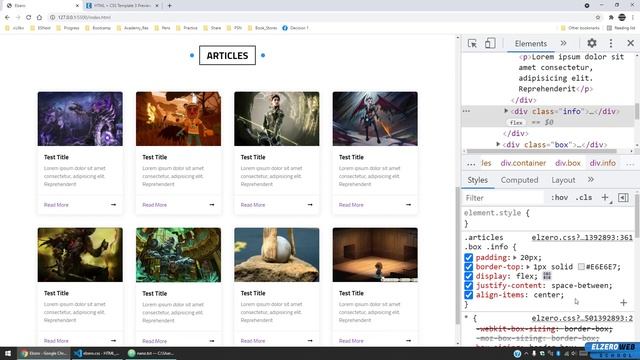
Task: Add new style rule plus icon
Action: pos(605,198)
